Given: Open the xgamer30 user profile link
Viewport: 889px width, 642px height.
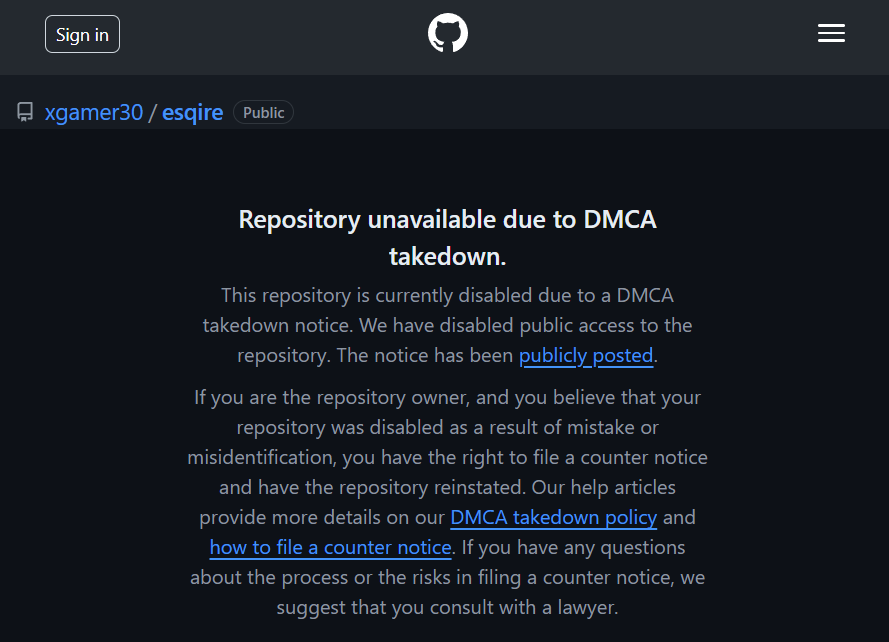Looking at the screenshot, I should (94, 112).
